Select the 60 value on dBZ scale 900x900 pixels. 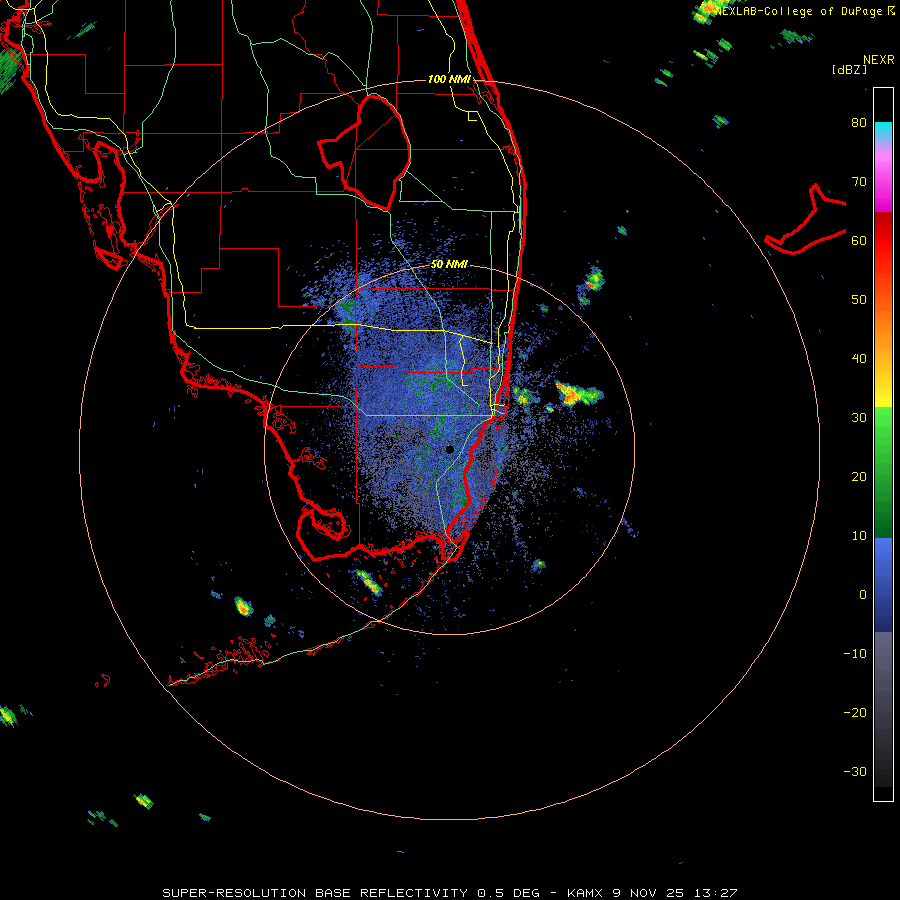click(859, 240)
